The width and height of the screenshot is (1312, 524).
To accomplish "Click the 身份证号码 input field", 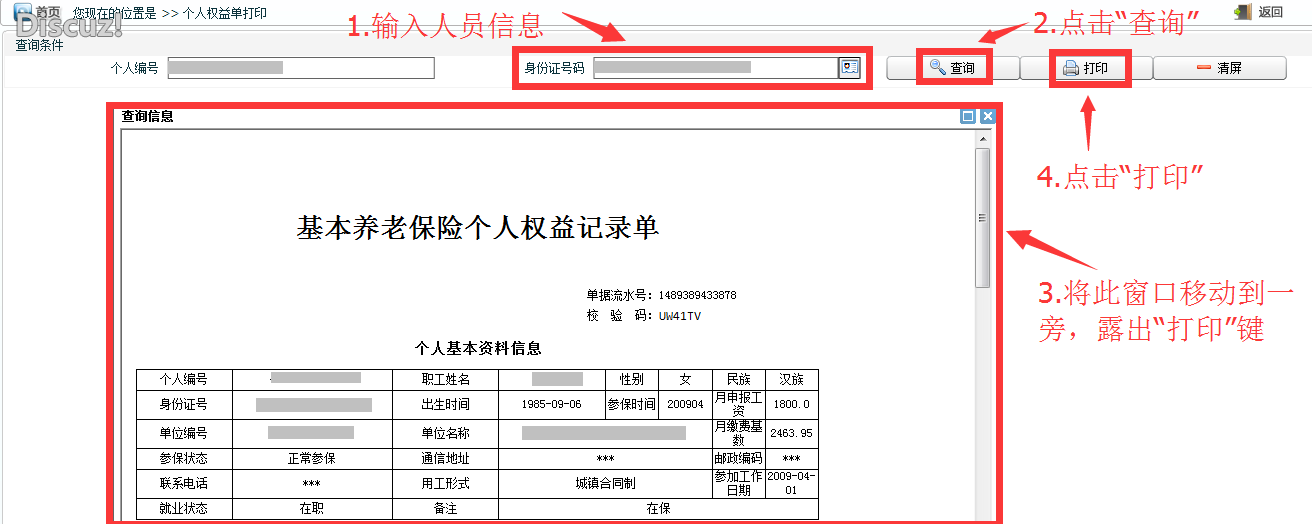I will pyautogui.click(x=715, y=67).
